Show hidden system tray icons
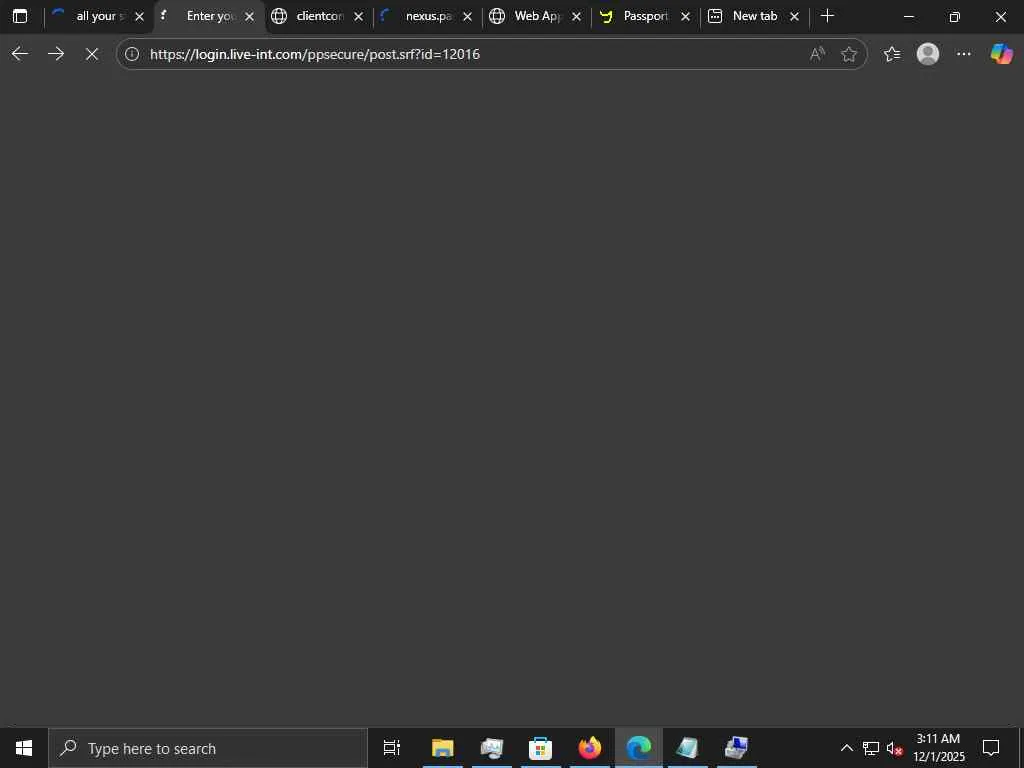The height and width of the screenshot is (768, 1024). 846,748
